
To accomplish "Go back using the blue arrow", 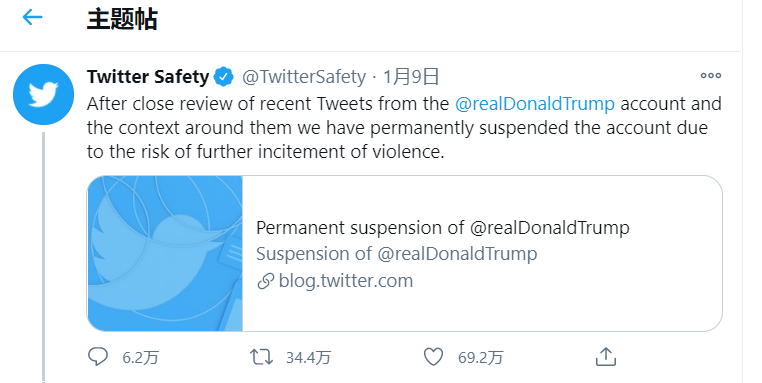I will tap(33, 17).
